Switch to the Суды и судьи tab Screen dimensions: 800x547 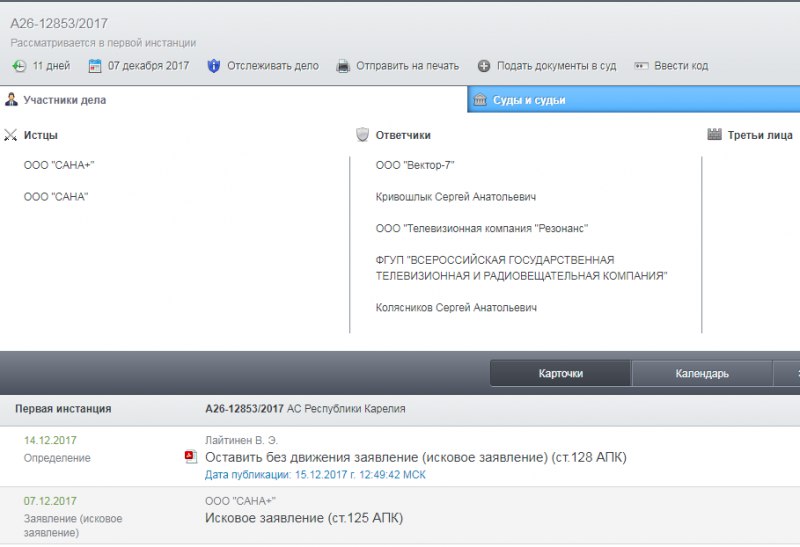[634, 100]
